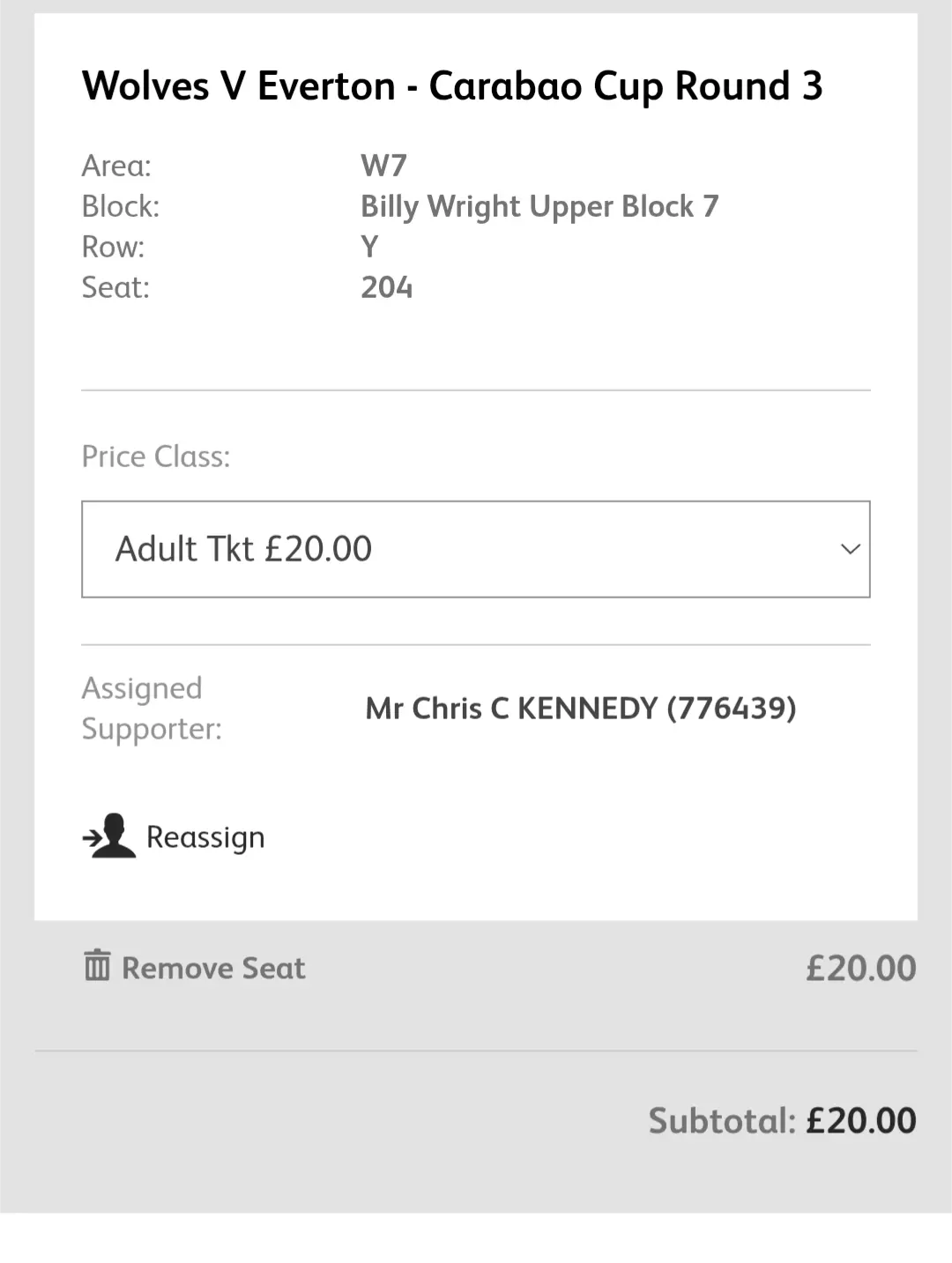Click the Billy Wright Upper Block 7 text
952x1263 pixels.
(539, 206)
